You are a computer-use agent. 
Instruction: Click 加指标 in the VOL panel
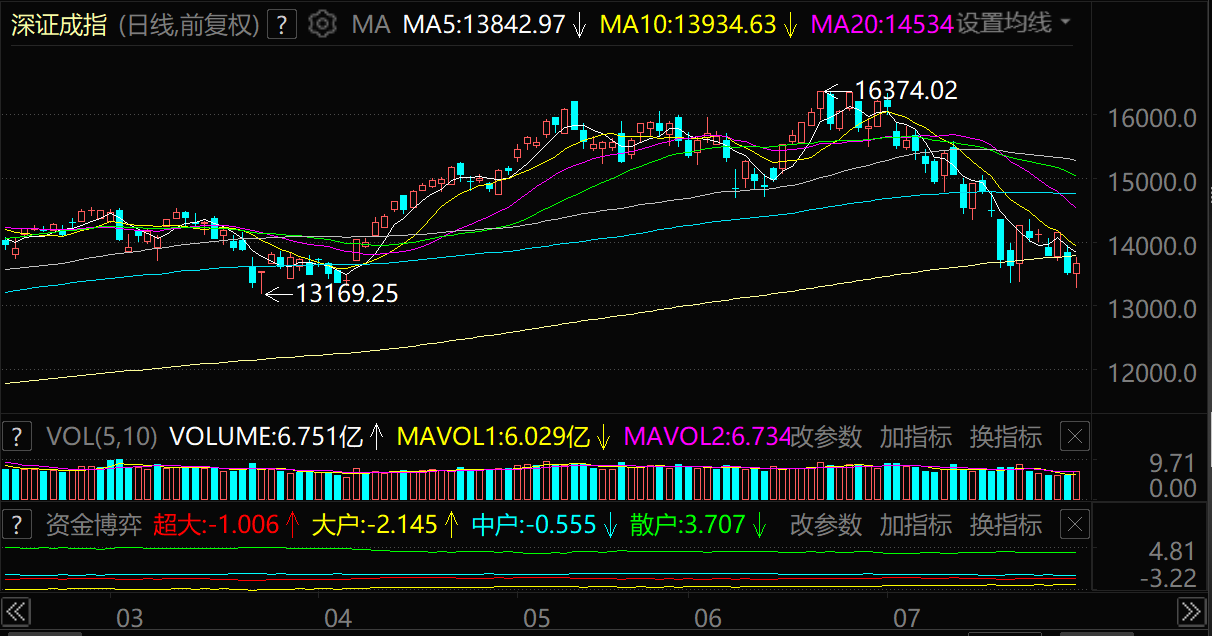point(915,437)
